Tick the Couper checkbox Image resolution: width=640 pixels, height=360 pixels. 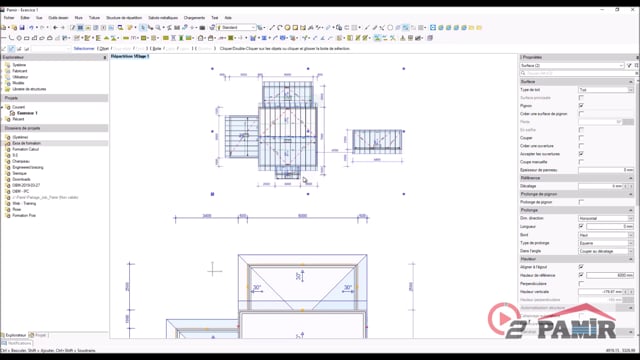tap(581, 138)
